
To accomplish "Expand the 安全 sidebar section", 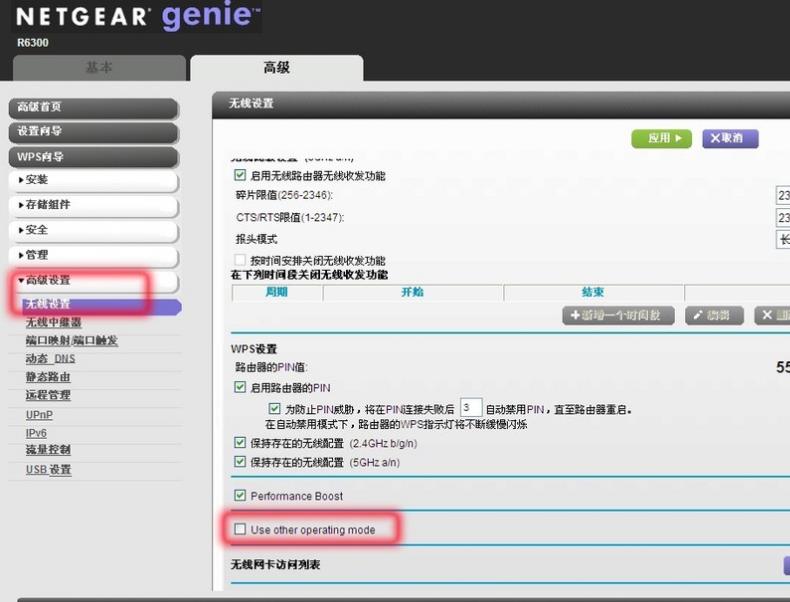I will tap(94, 230).
